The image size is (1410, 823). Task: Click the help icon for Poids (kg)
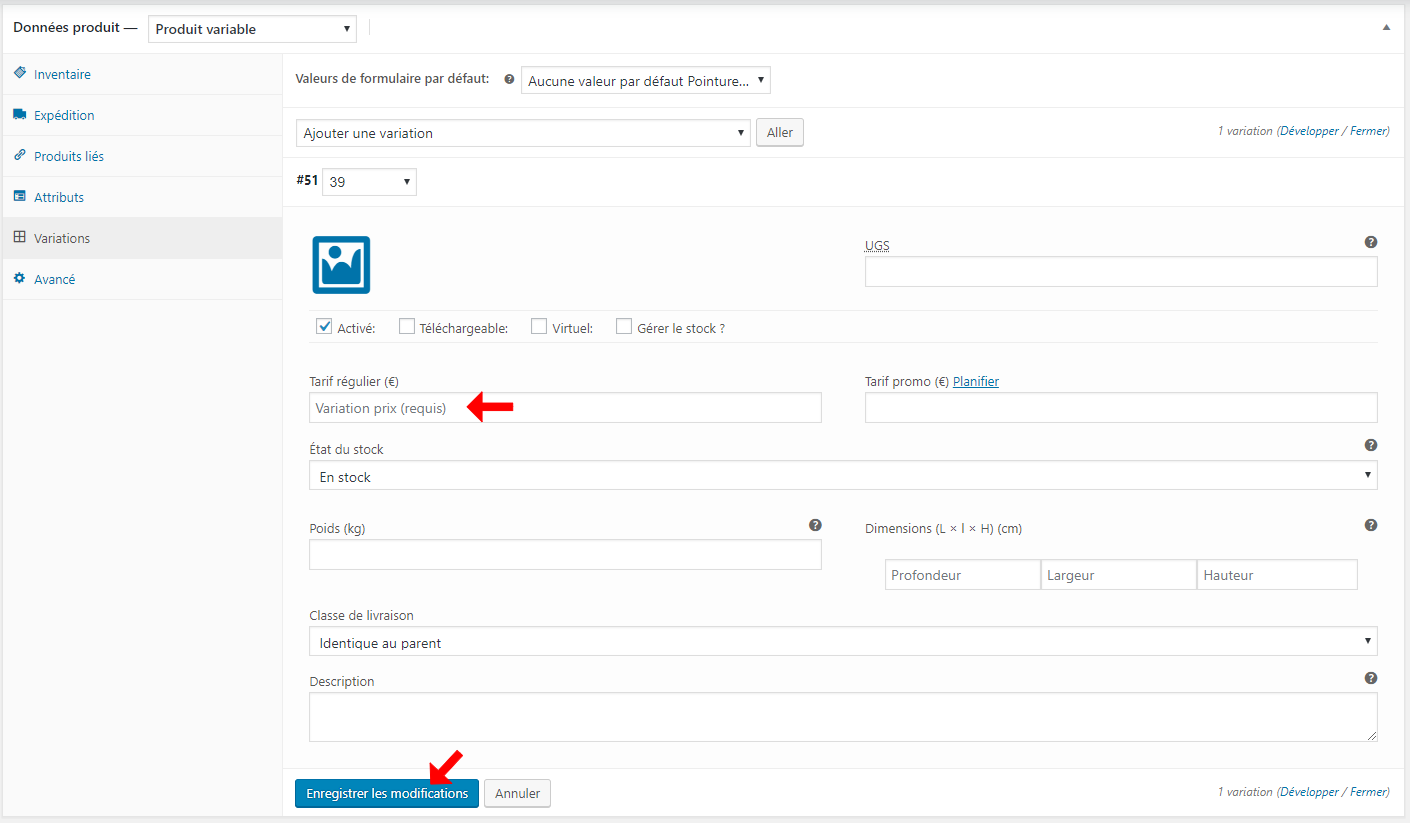815,525
